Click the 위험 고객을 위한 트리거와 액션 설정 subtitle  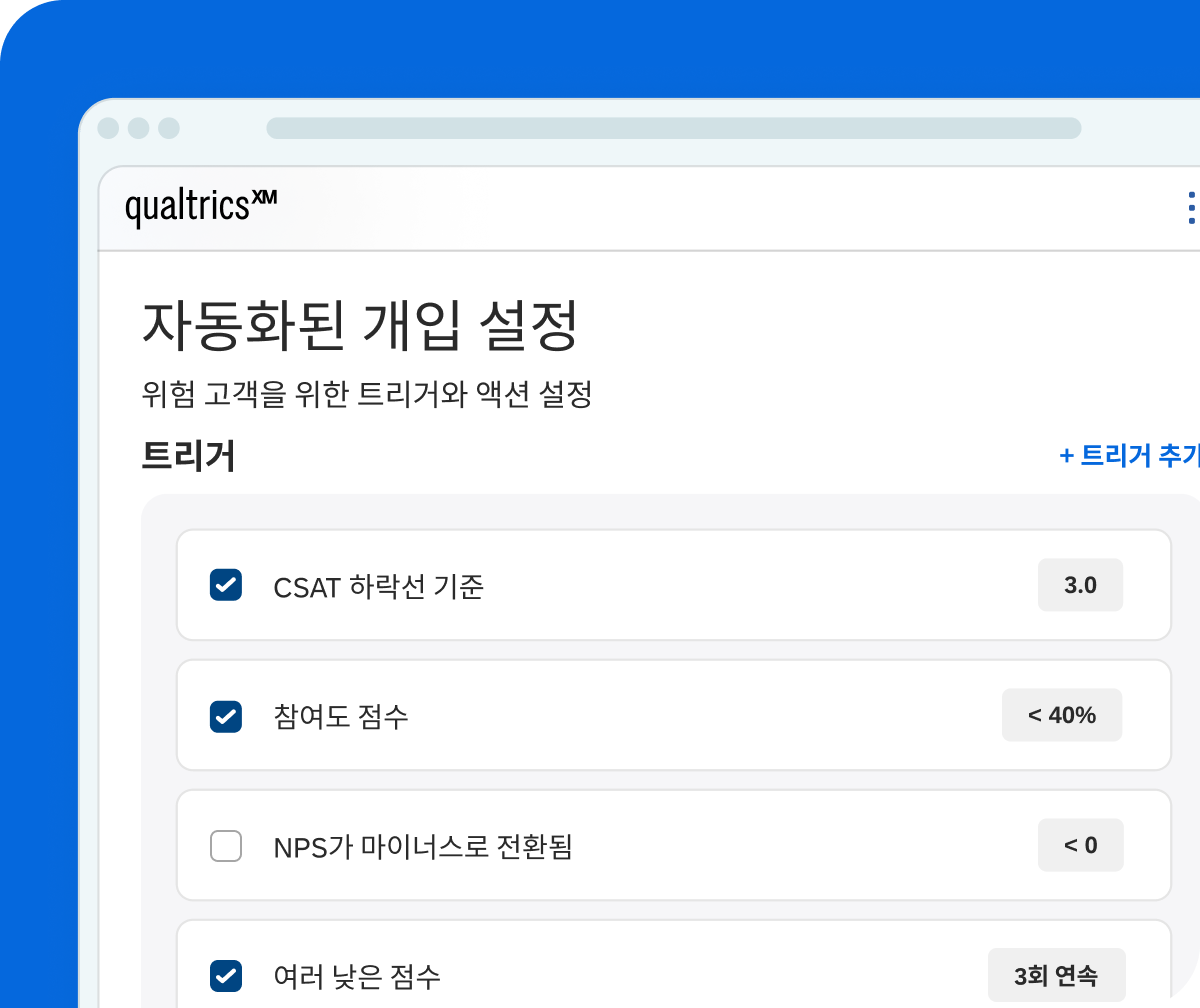pyautogui.click(x=368, y=394)
